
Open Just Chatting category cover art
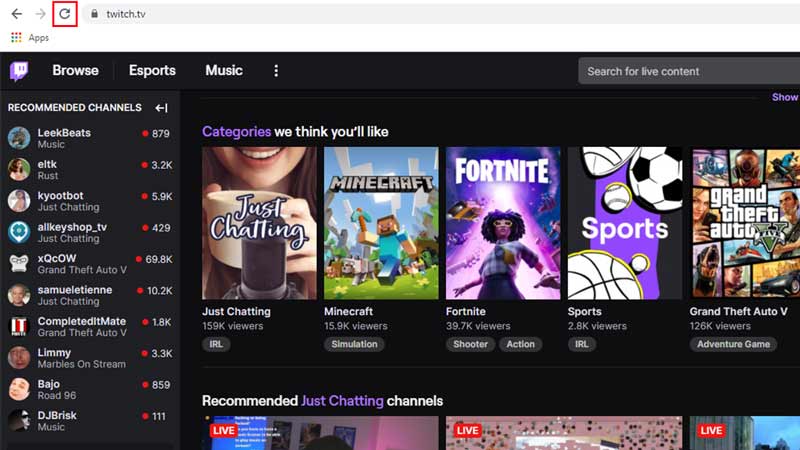259,223
